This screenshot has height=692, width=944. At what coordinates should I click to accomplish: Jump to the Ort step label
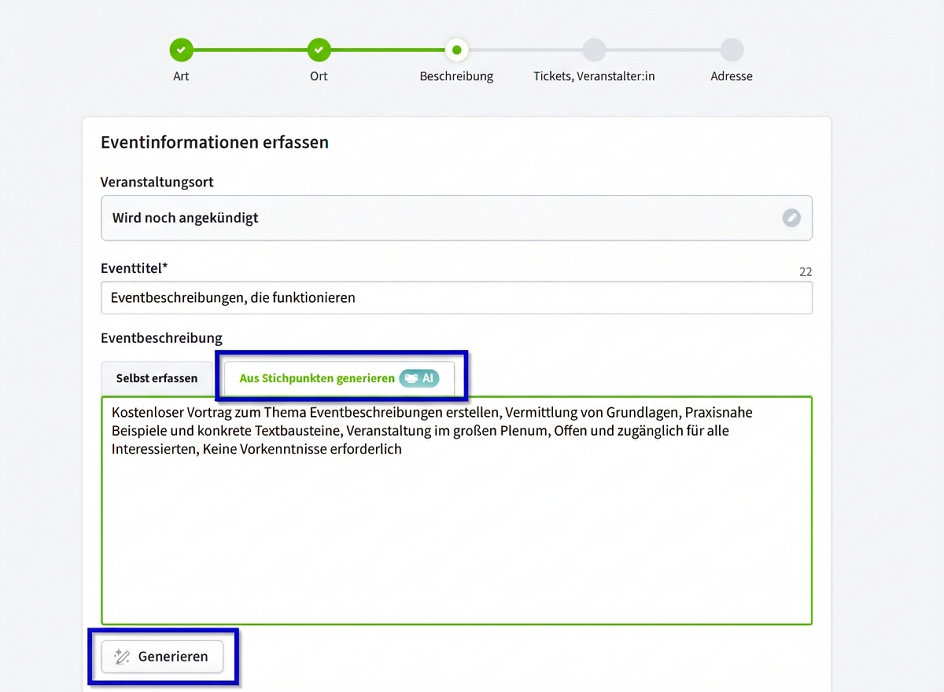point(319,76)
